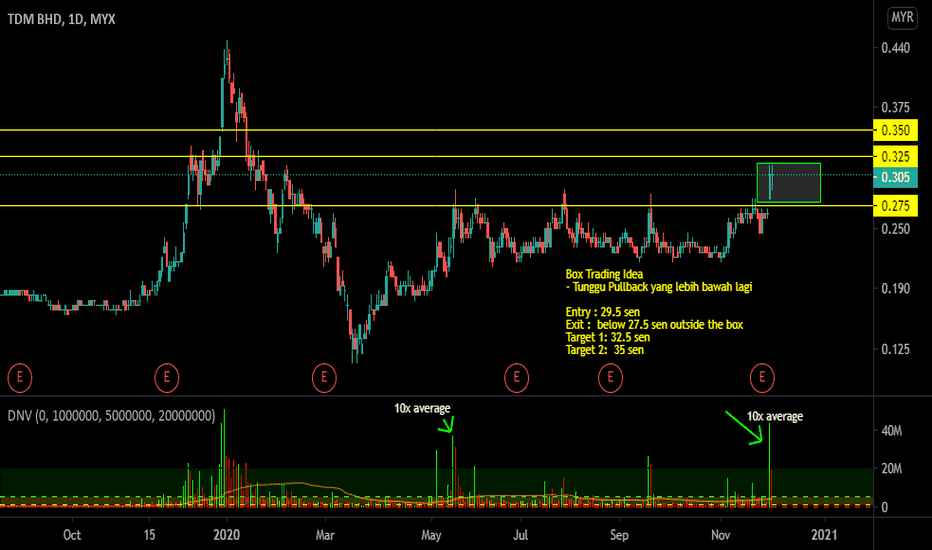
Task: Click the MYR currency button
Action: [x=902, y=17]
